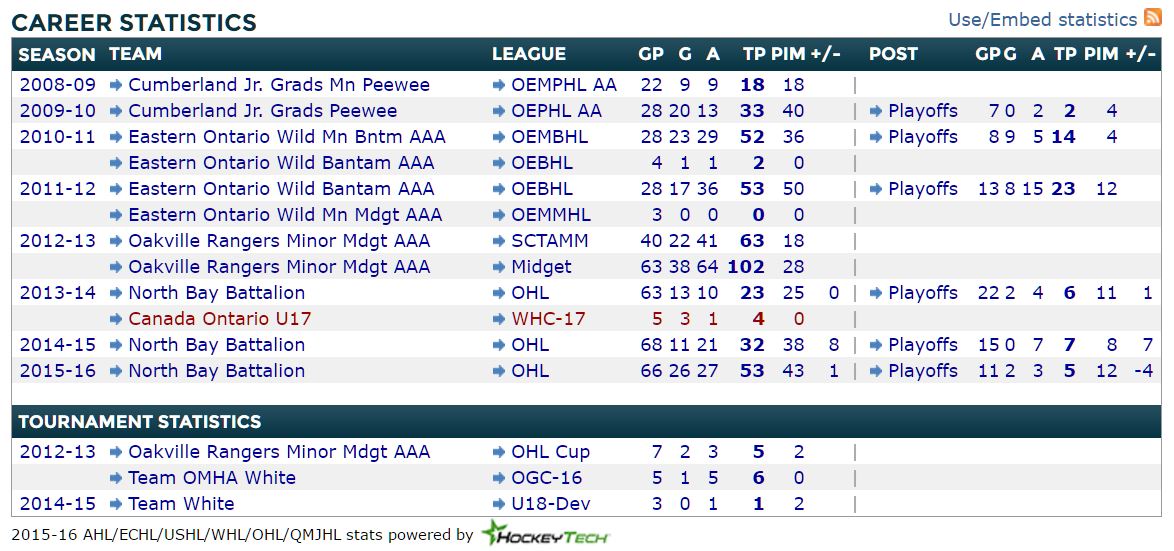Screen dimensions: 1174x551
Task: Click arrow icon beside Canada Ontario U17
Action: pos(116,319)
